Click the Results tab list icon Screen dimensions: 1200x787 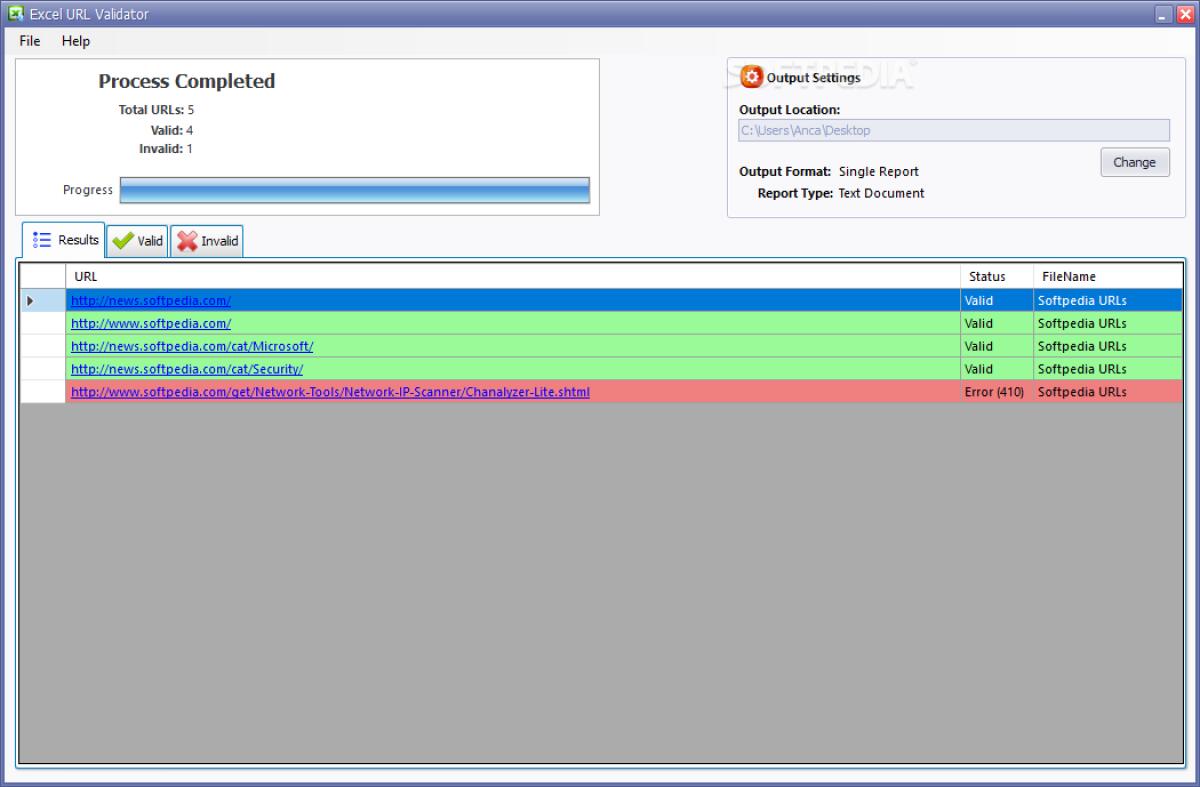[41, 239]
